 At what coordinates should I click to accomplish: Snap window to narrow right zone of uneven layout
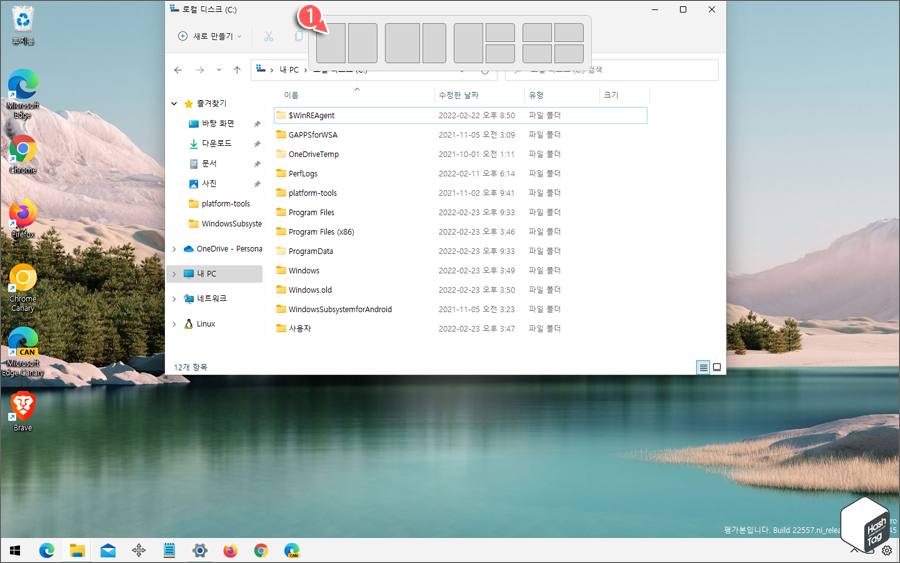click(435, 43)
